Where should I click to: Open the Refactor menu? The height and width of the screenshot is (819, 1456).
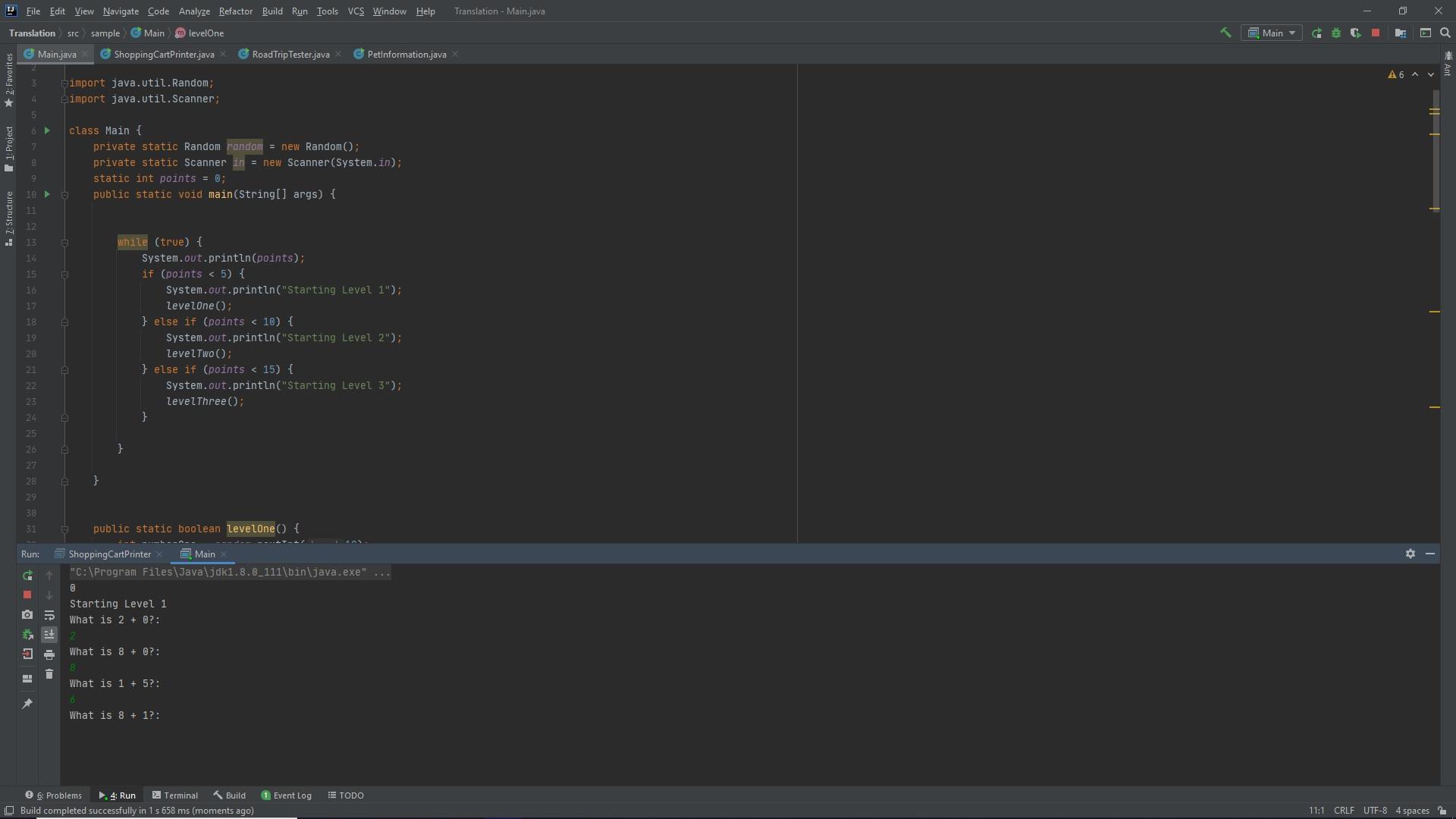coord(235,11)
